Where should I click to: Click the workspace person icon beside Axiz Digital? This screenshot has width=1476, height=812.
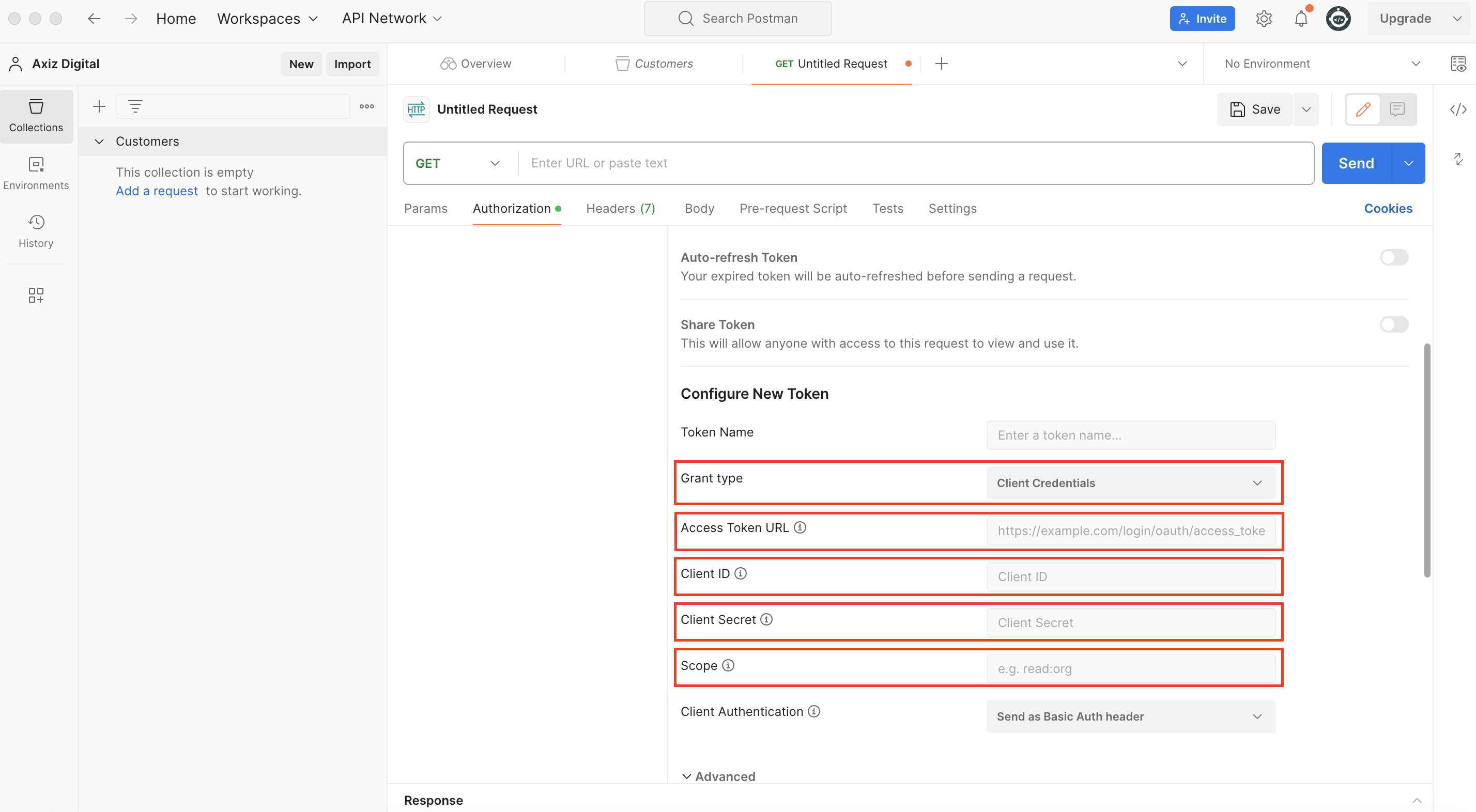(16, 64)
